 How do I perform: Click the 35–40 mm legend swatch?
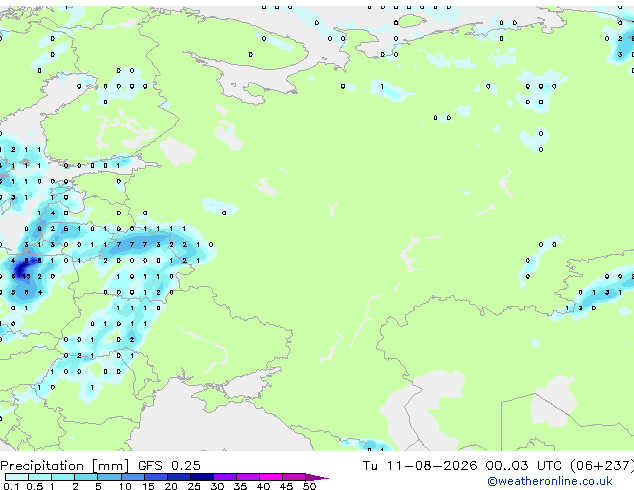[x=247, y=477]
